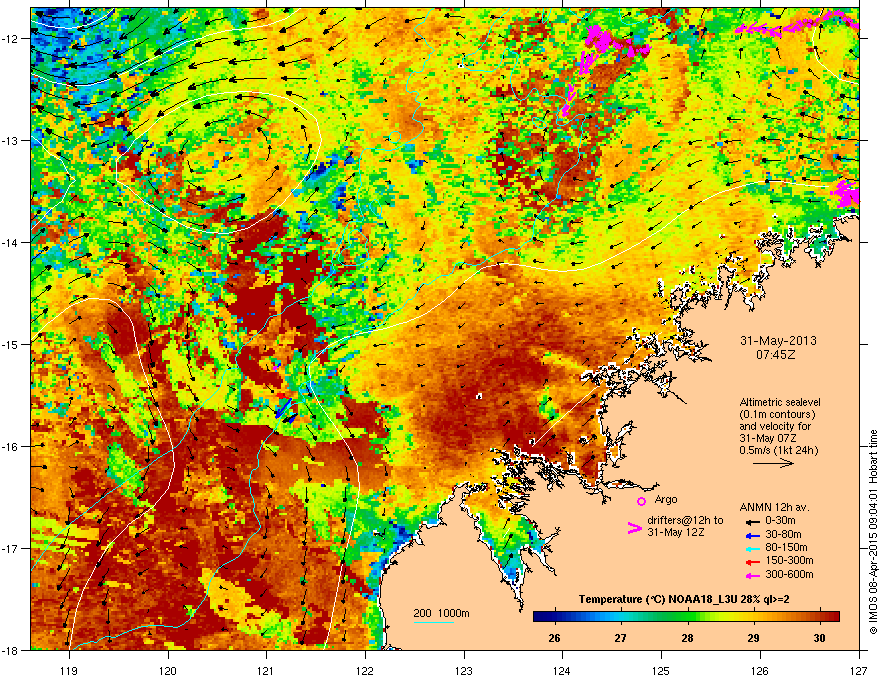Click the cyan bathymetry line under '200 1000m'
Screen dimensions: 880x680
433,622
